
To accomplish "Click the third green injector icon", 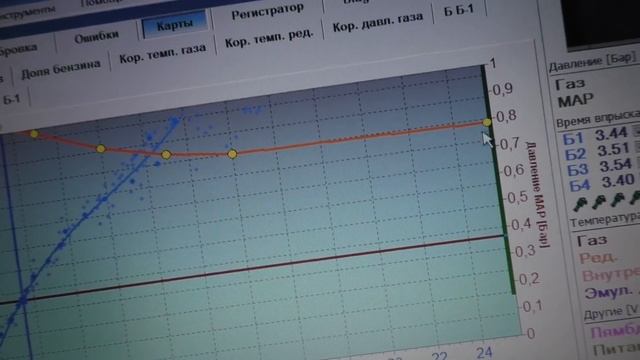I will [x=618, y=200].
